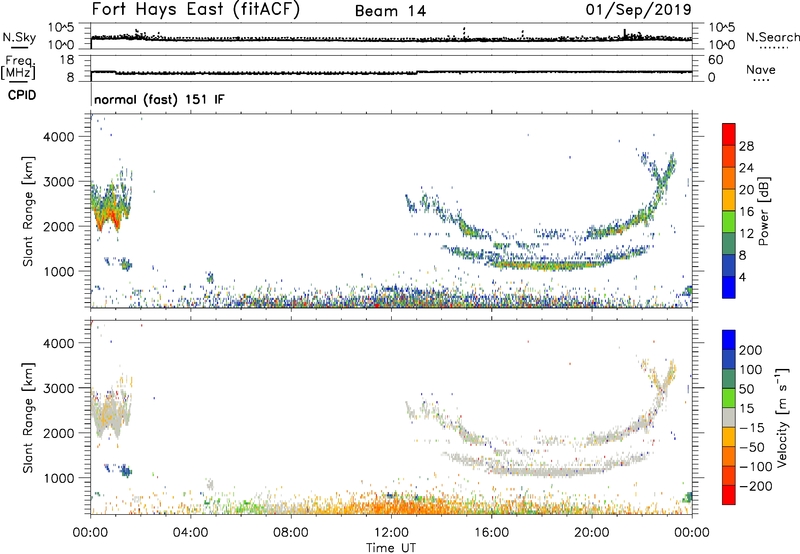800x554 pixels.
Task: Click the 'Slant Range [km]' label of velocity panel
Action: tap(28, 417)
